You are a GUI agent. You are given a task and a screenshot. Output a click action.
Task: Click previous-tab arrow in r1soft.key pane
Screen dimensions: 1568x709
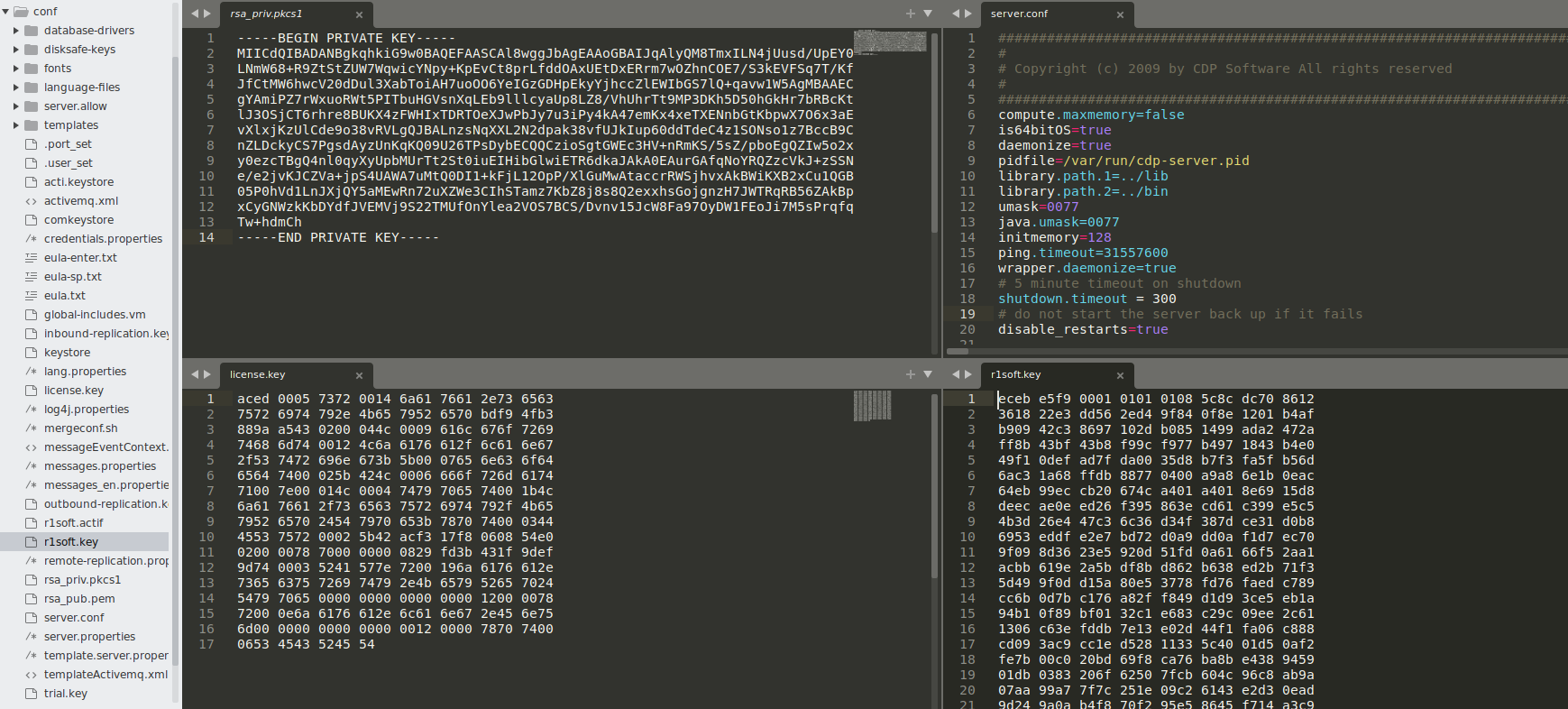(956, 374)
